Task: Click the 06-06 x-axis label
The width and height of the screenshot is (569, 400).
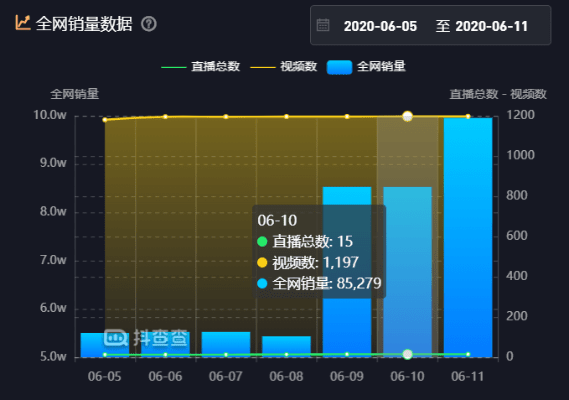Action: coord(165,376)
